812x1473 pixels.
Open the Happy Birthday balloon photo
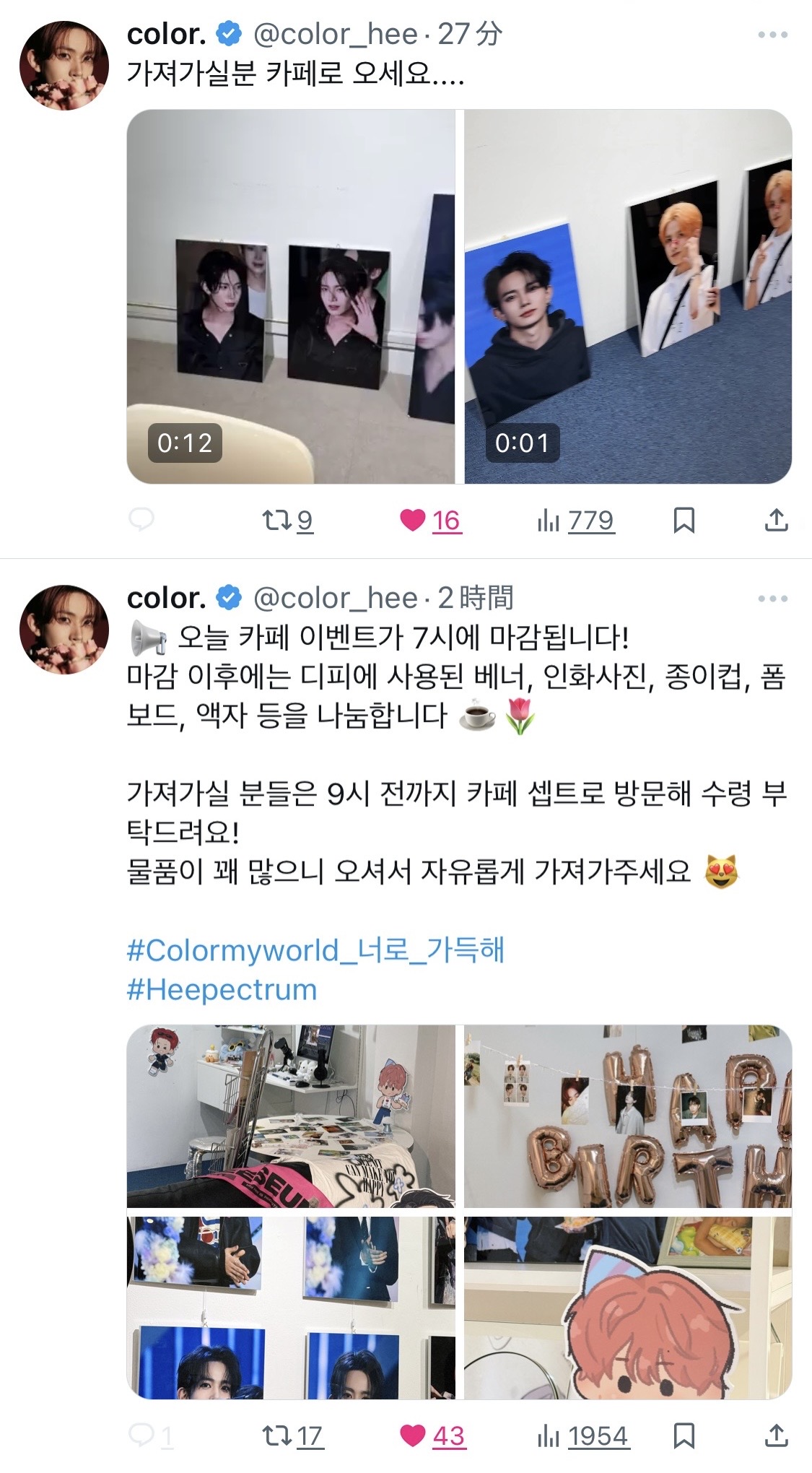[x=628, y=1116]
